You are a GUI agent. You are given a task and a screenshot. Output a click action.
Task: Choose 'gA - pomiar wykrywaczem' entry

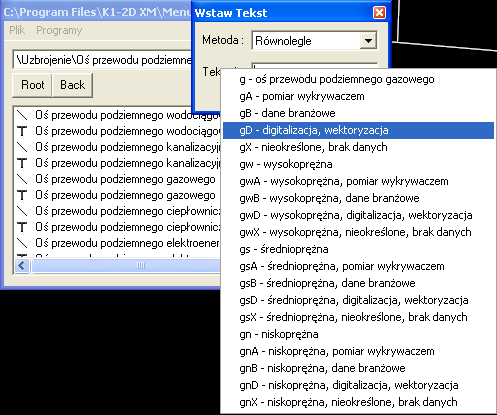[x=358, y=96]
